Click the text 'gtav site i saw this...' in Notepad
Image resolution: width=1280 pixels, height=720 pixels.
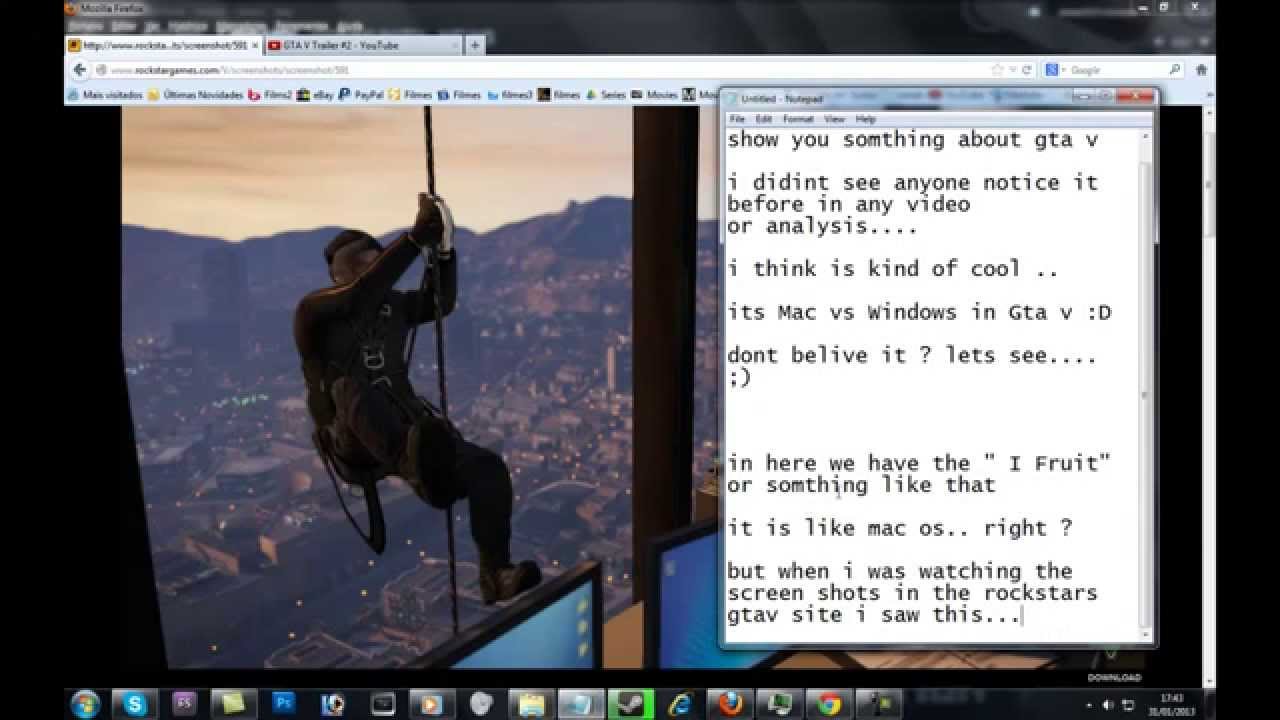(874, 615)
